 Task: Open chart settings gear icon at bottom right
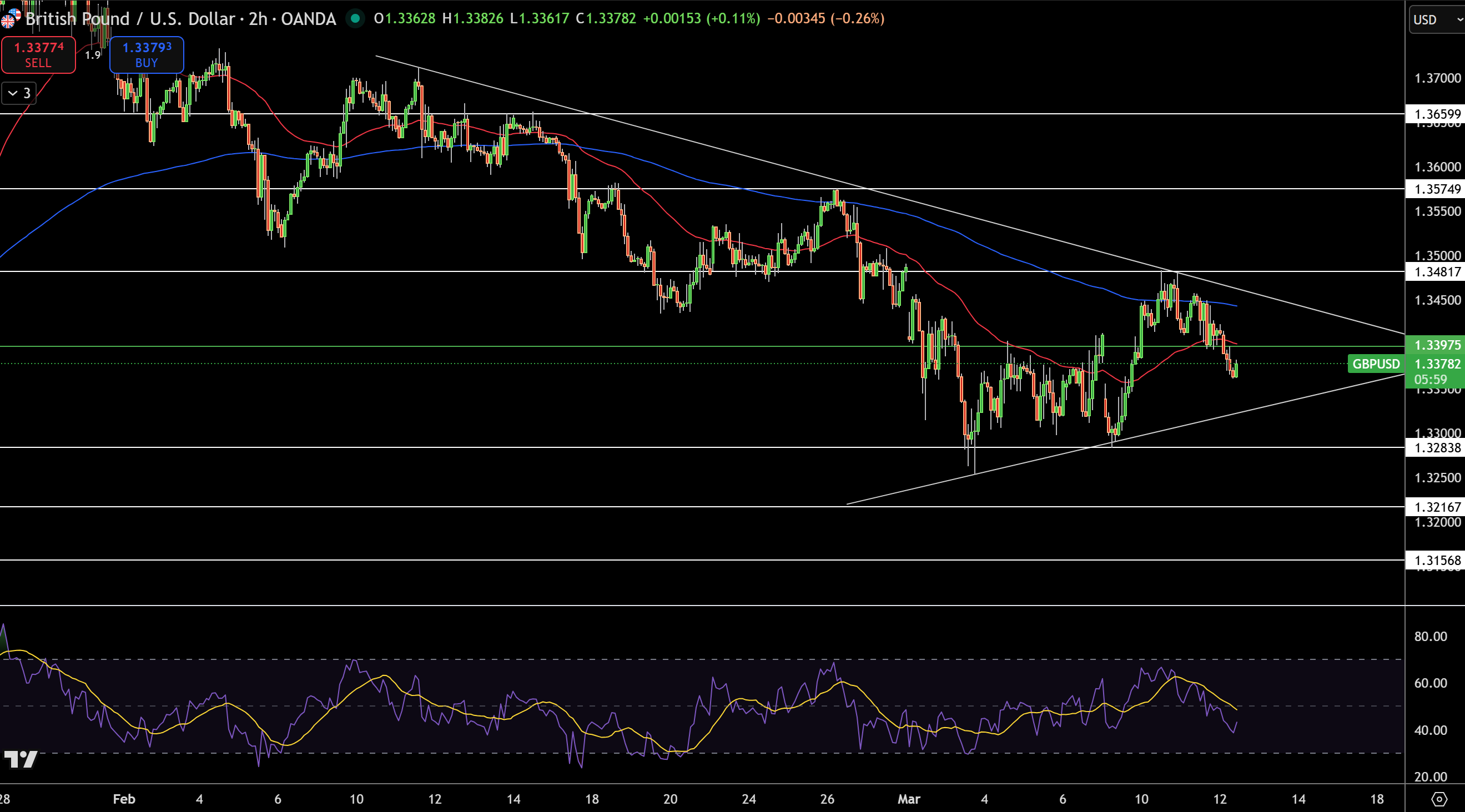[1439, 799]
